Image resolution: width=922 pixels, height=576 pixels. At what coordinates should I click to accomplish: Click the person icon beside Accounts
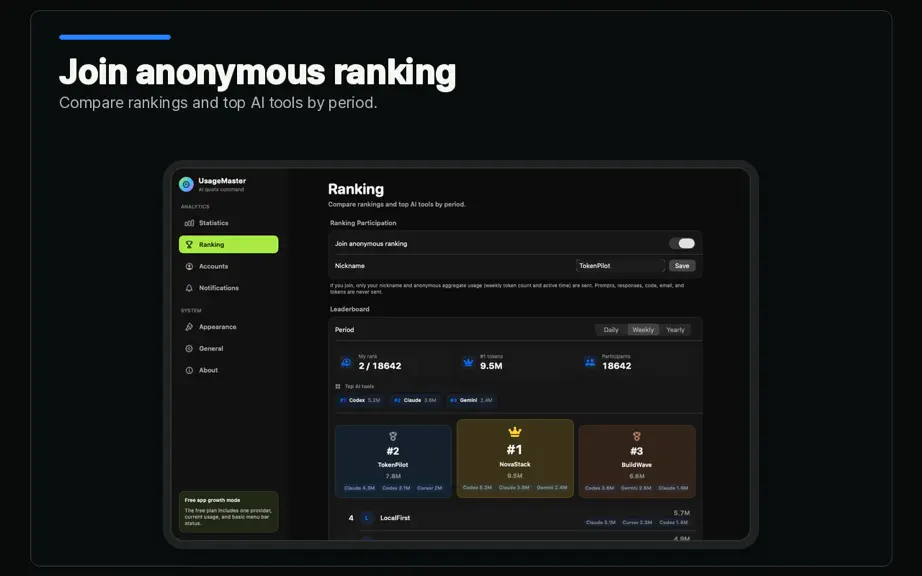[189, 266]
